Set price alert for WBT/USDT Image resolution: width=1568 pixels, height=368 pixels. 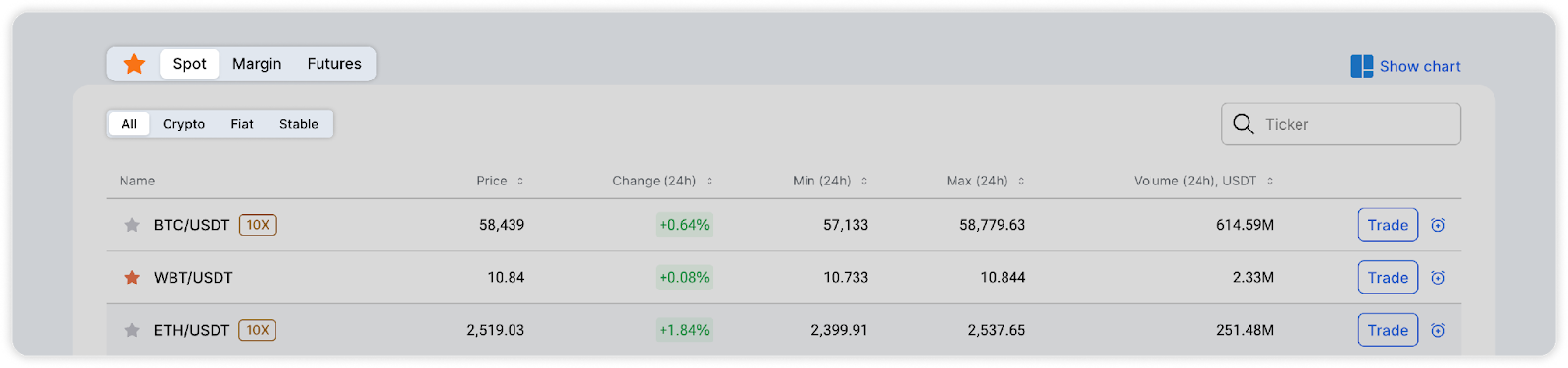pyautogui.click(x=1438, y=278)
